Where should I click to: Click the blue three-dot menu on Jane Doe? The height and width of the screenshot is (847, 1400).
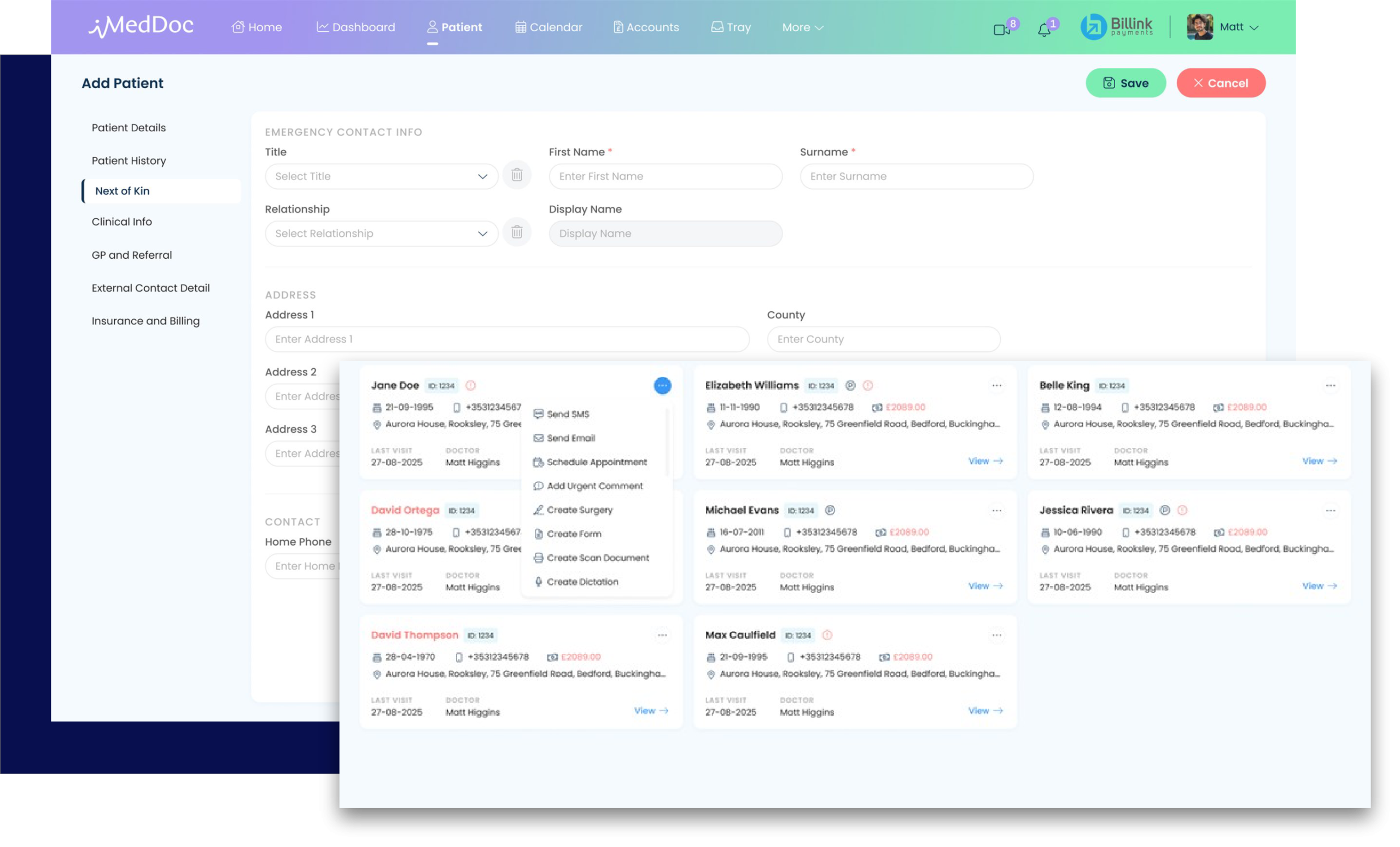coord(662,385)
